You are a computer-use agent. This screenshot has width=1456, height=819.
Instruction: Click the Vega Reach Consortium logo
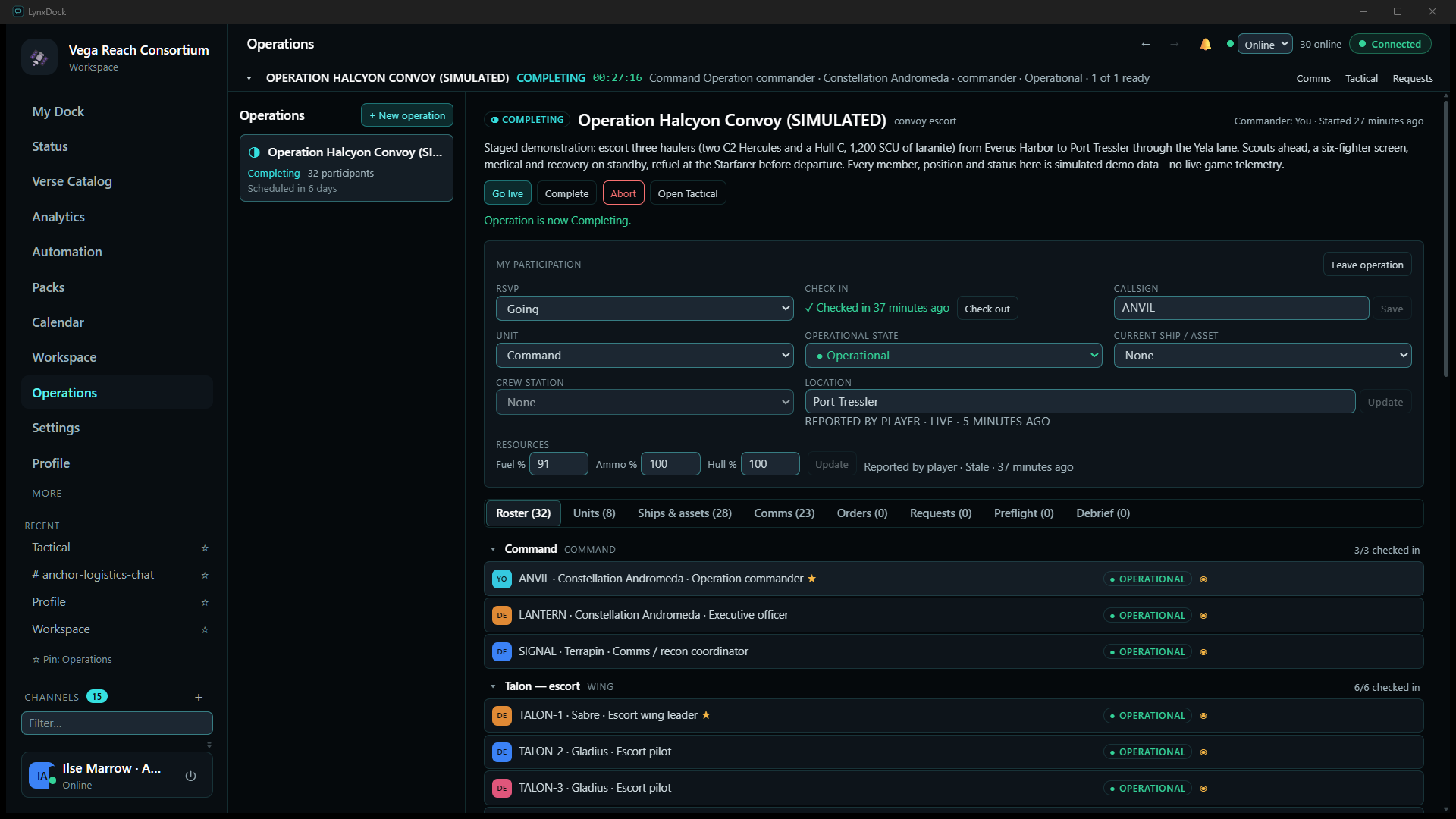(x=39, y=57)
